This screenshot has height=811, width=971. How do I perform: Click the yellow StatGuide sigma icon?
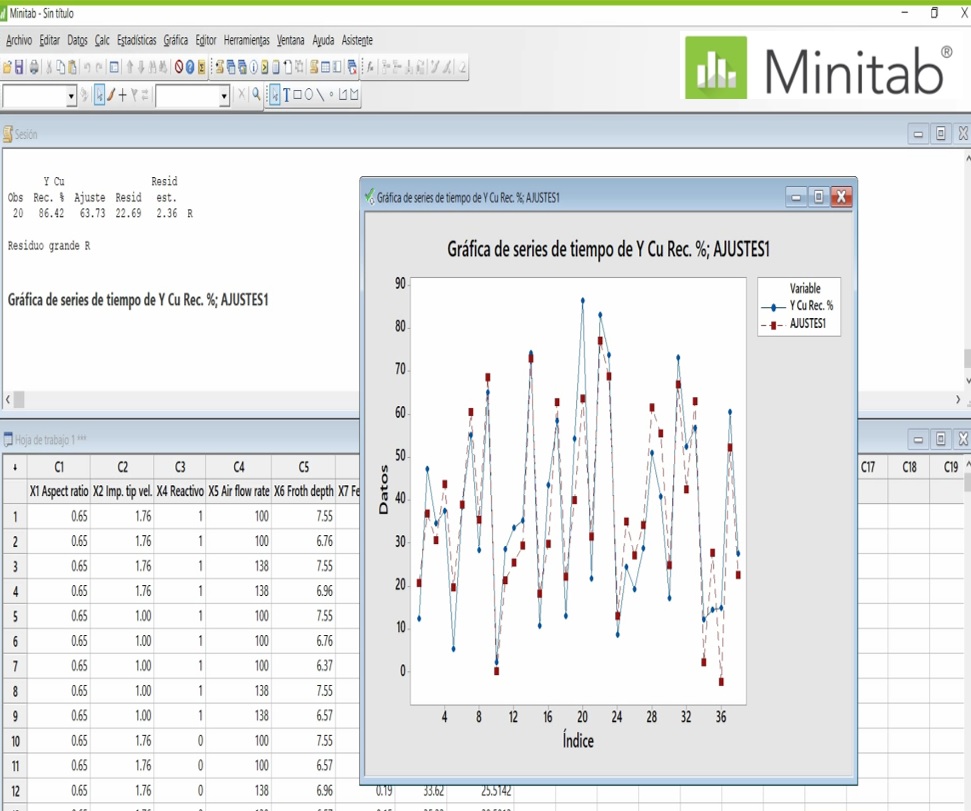pyautogui.click(x=201, y=67)
